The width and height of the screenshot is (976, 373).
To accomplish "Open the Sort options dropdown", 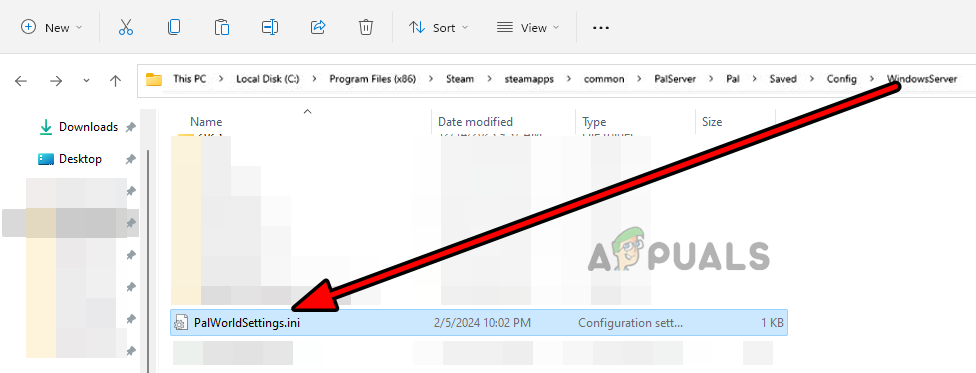I will [x=439, y=27].
